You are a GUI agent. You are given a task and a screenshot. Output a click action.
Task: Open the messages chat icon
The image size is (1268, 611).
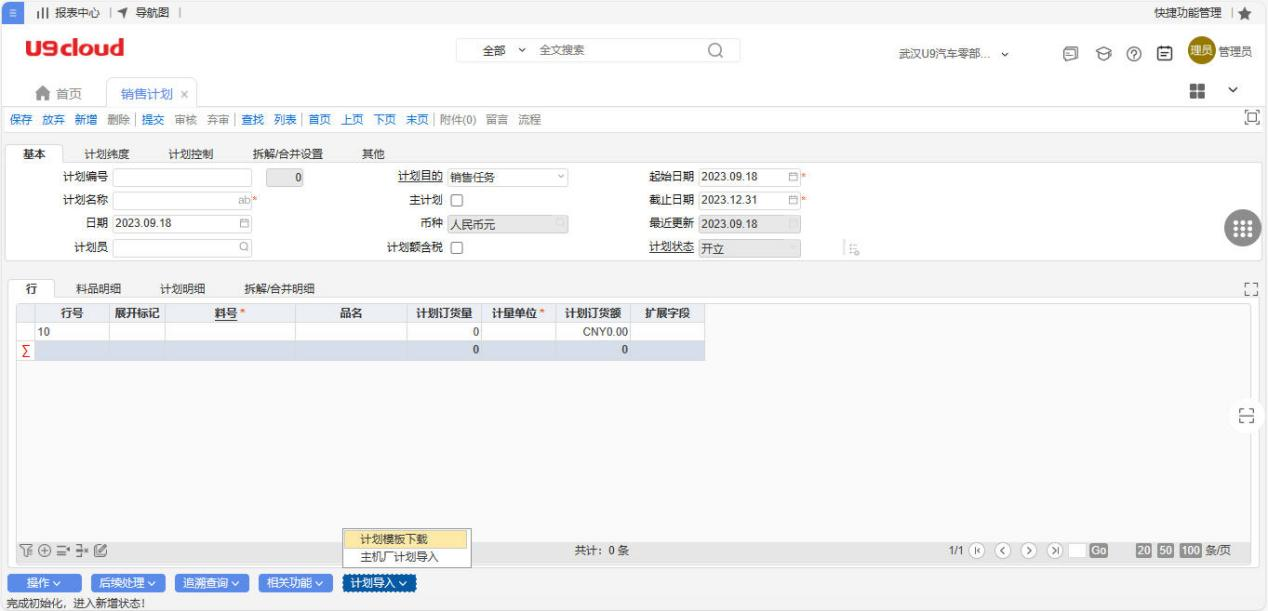point(1069,54)
